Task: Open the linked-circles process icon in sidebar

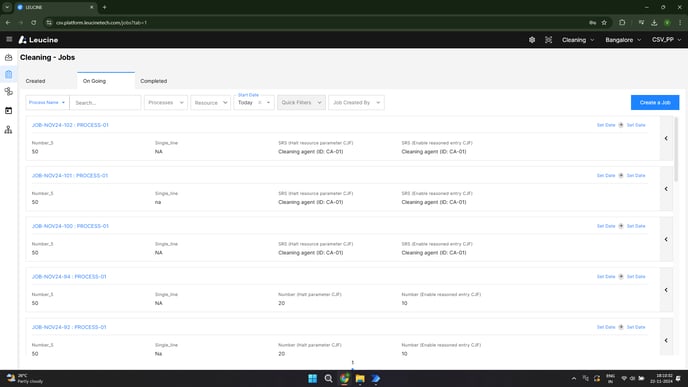Action: 8,92
